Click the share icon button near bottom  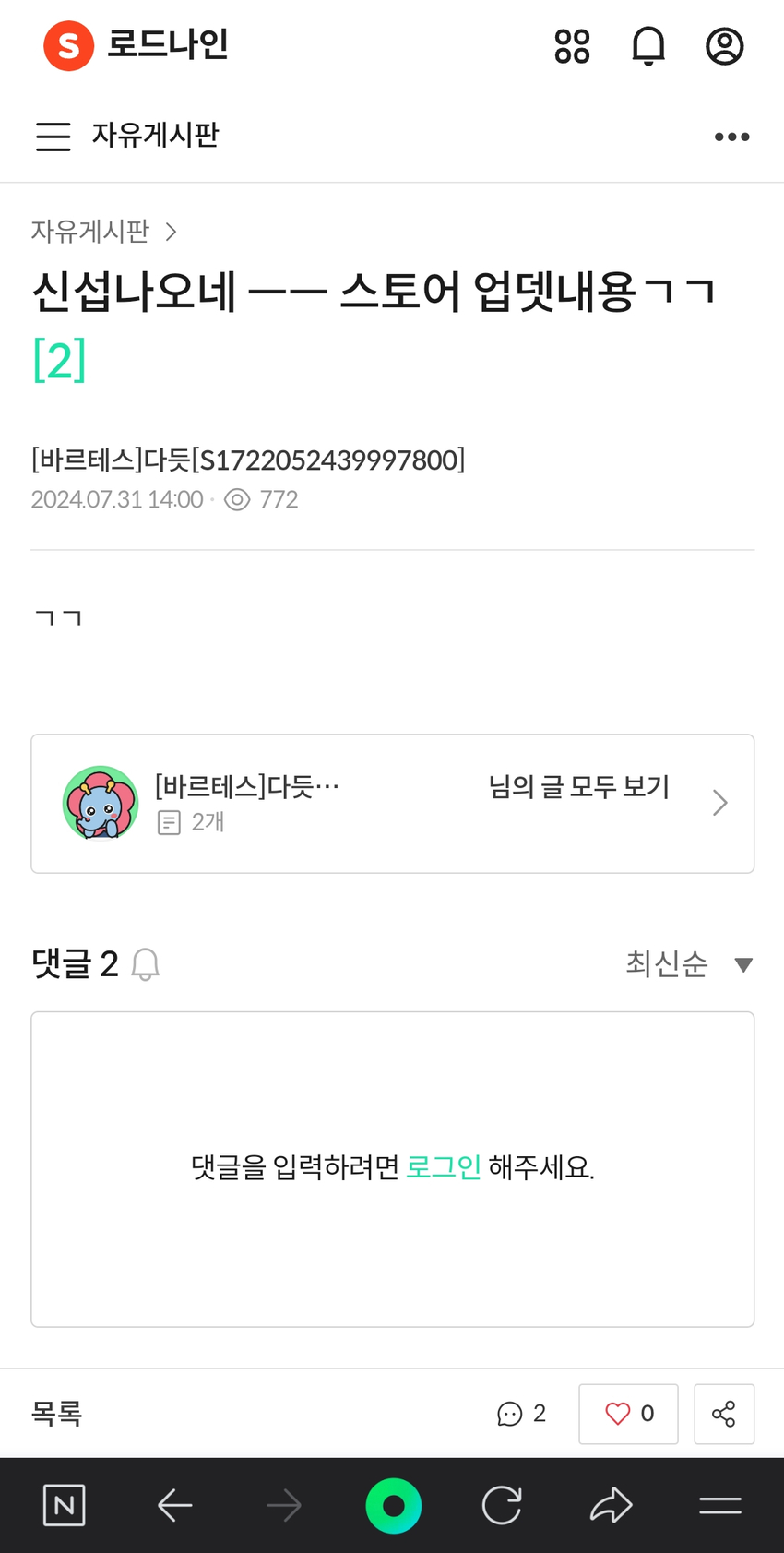(x=724, y=1414)
